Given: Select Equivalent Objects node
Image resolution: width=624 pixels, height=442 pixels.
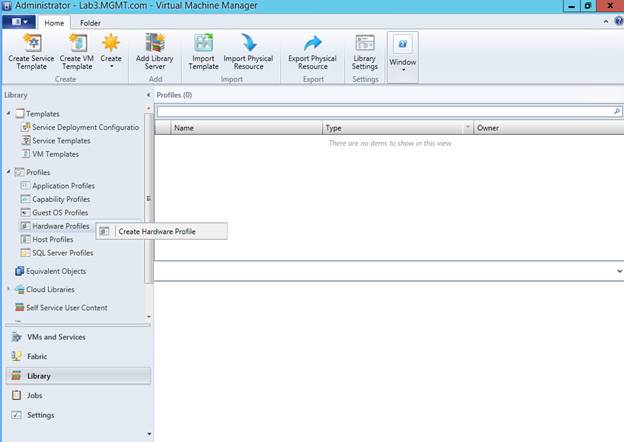Looking at the screenshot, I should pos(51,271).
